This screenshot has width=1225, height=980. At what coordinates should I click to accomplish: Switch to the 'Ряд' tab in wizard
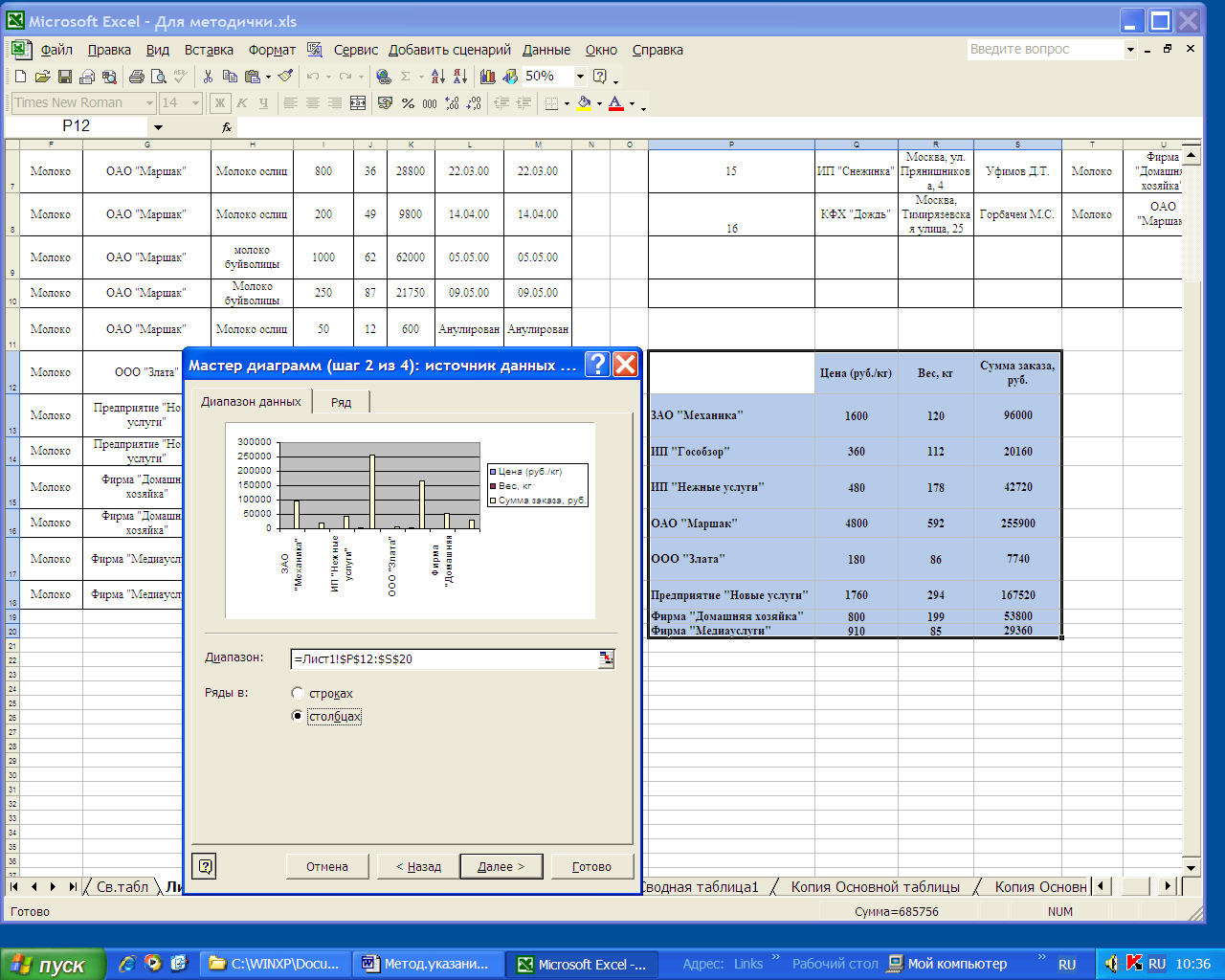coord(342,402)
